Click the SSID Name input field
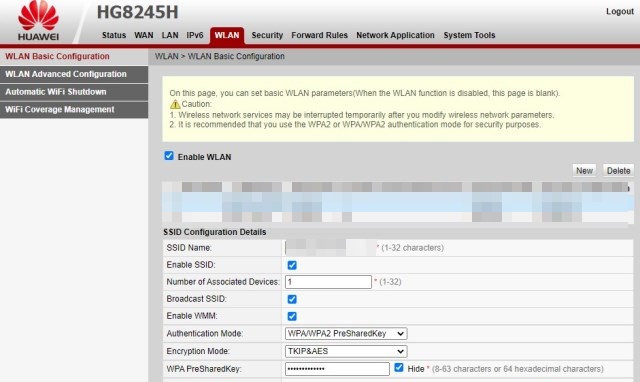Screen dimensions: 640x382 pos(330,248)
